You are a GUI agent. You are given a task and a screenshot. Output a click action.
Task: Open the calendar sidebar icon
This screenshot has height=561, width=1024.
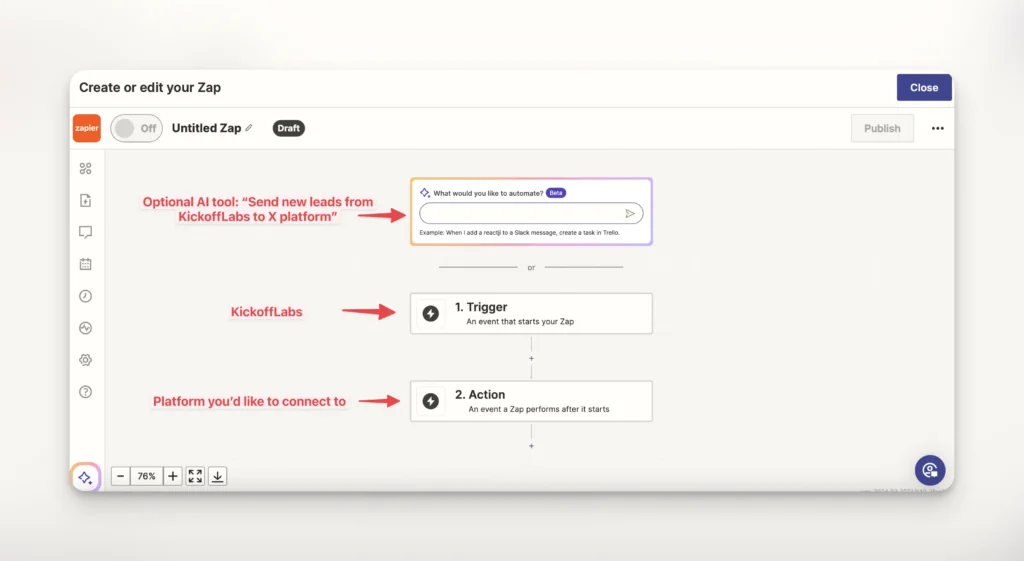tap(86, 264)
